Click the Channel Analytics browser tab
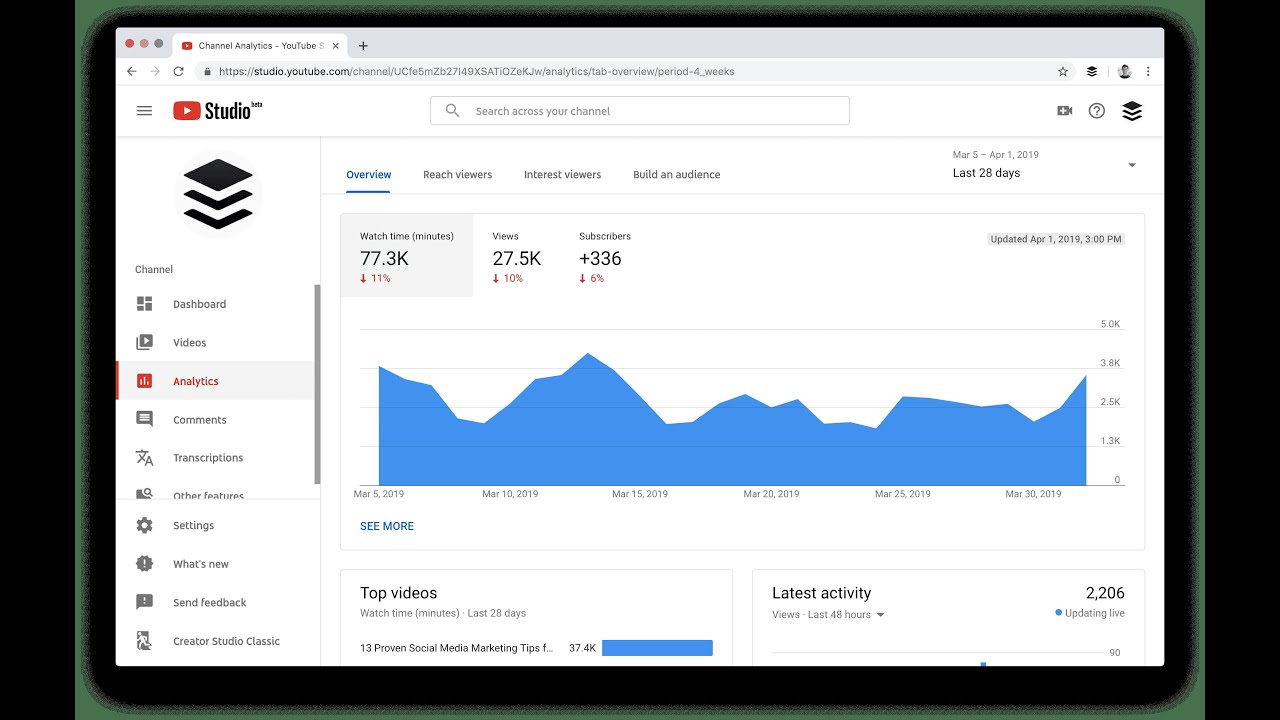 (259, 46)
